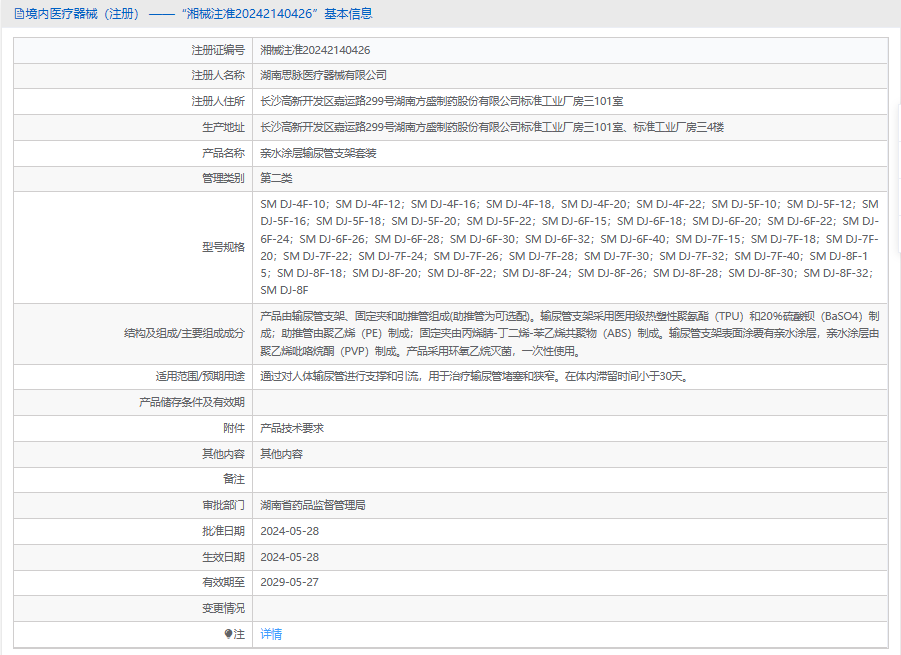
Task: Click the 变更情况 row label
Action: click(223, 608)
